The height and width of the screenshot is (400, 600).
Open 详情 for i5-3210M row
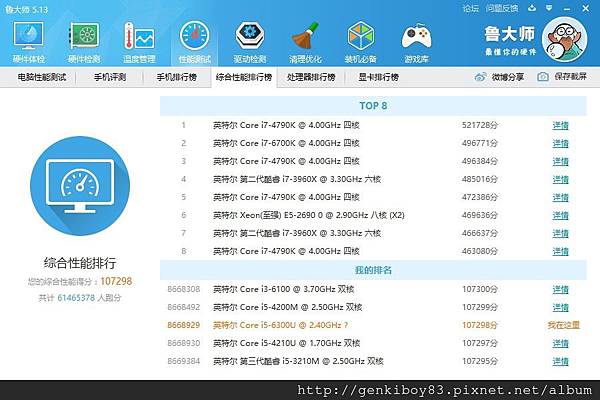pos(561,362)
